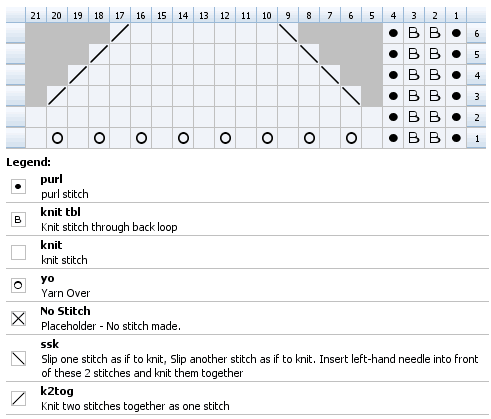Click the purl symbol in the legend
Image resolution: width=491 pixels, height=419 pixels.
(x=18, y=186)
